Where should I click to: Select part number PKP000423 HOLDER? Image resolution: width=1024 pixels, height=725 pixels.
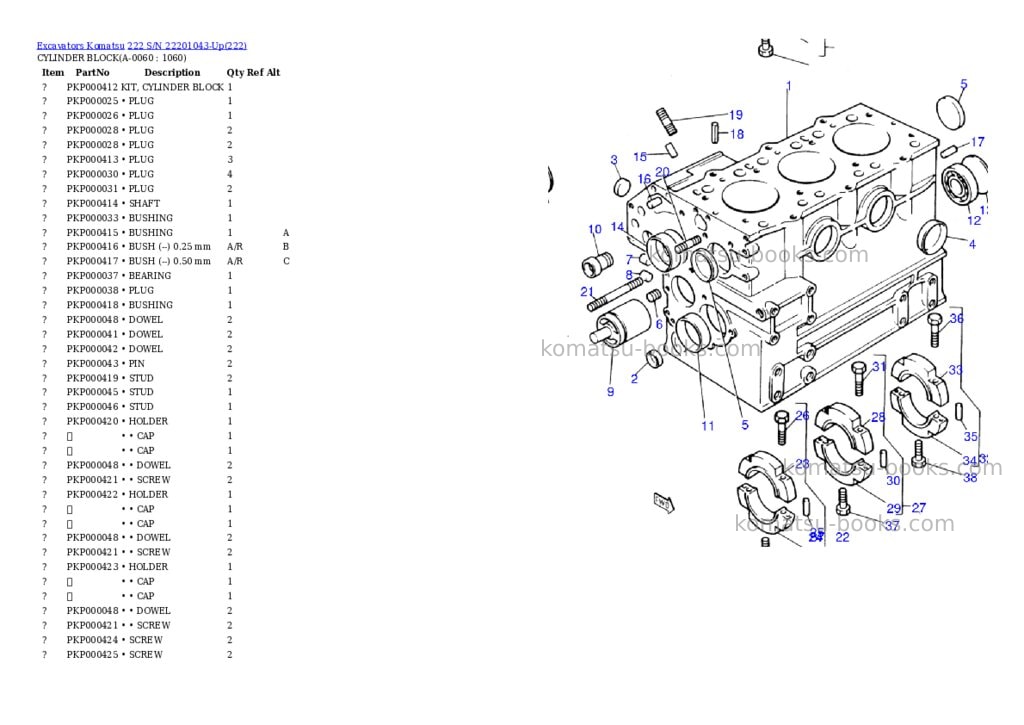click(117, 567)
